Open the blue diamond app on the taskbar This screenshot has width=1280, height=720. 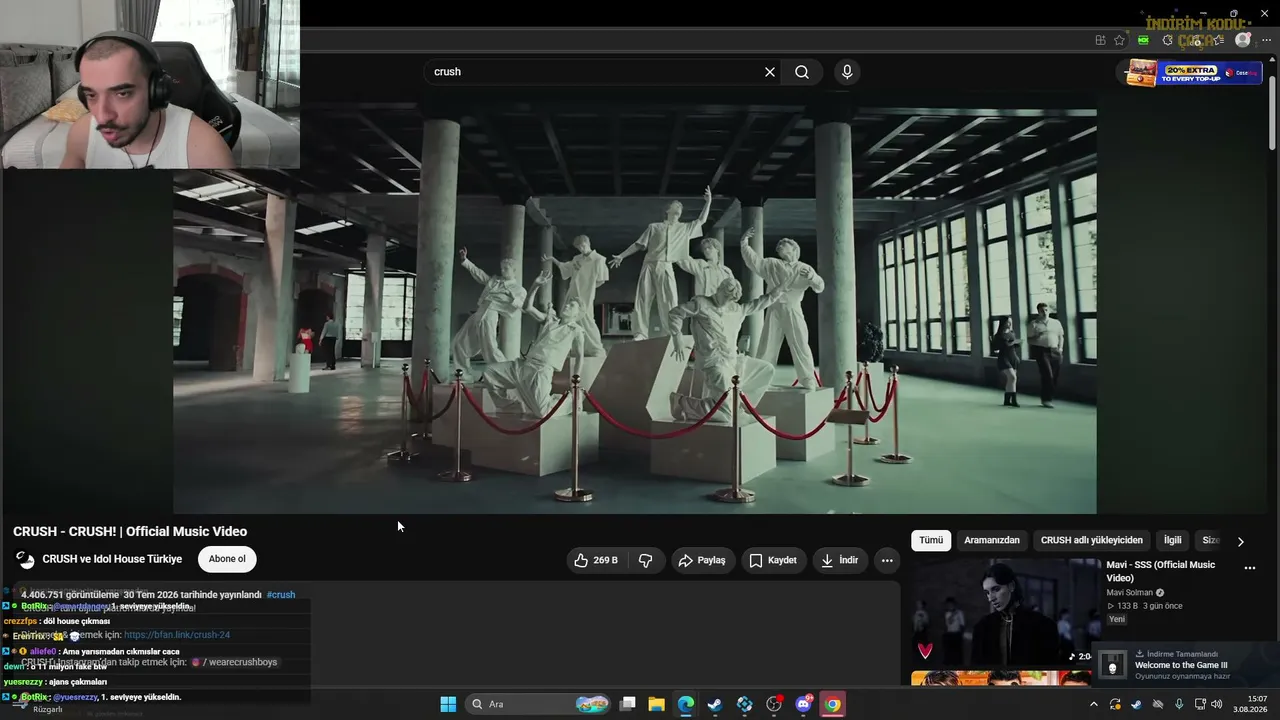(x=745, y=704)
